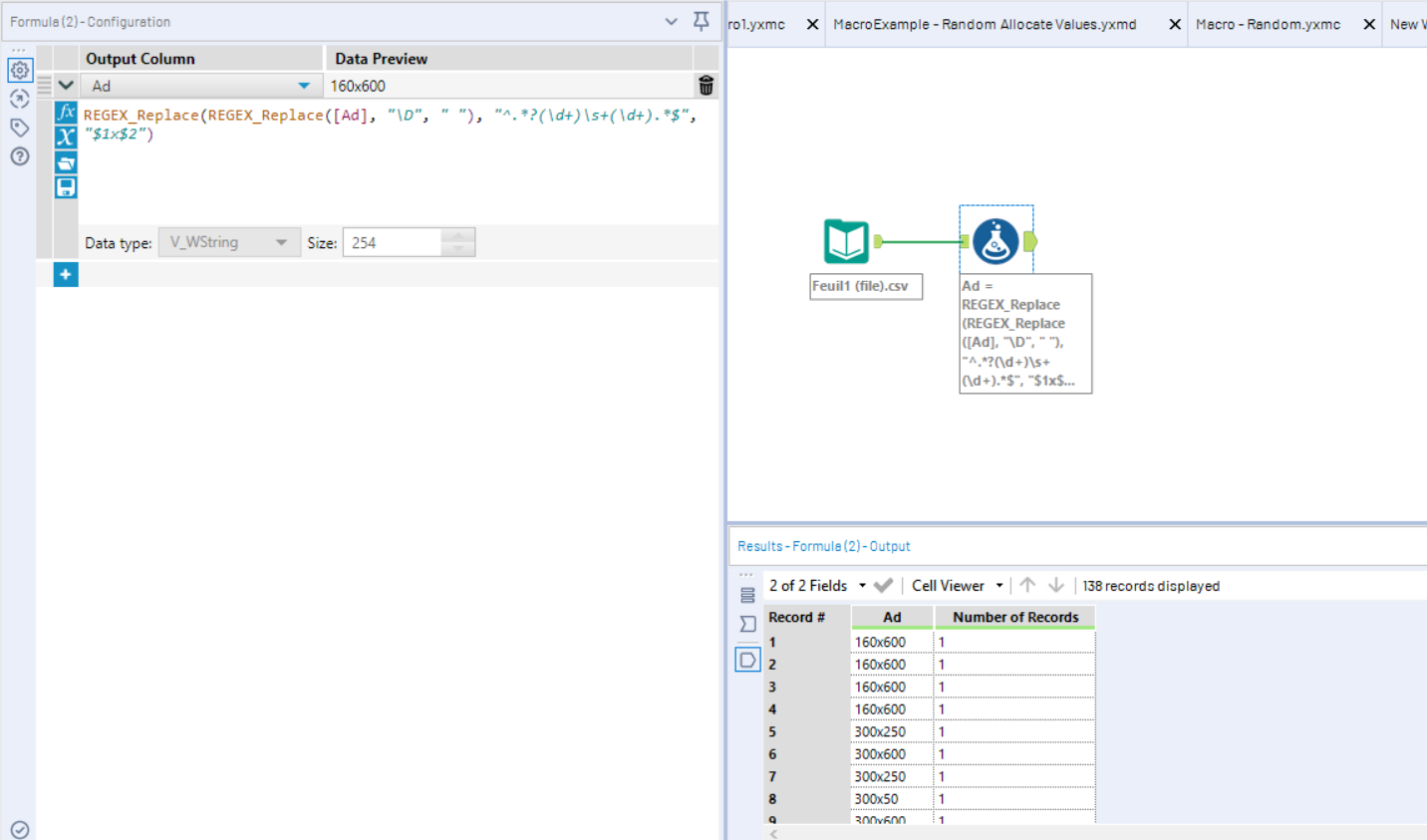Collapse the Ad expression chevron
1427x840 pixels.
(x=66, y=86)
